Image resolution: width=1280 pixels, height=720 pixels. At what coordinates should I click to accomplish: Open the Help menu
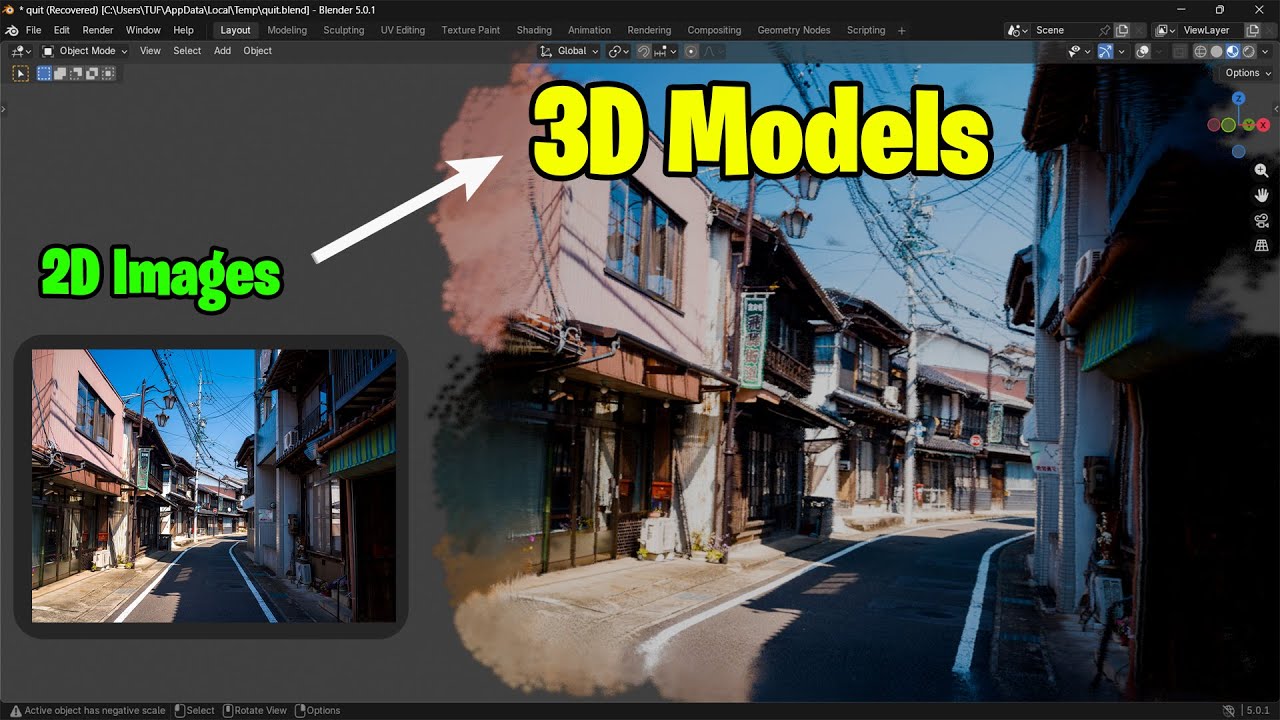184,30
